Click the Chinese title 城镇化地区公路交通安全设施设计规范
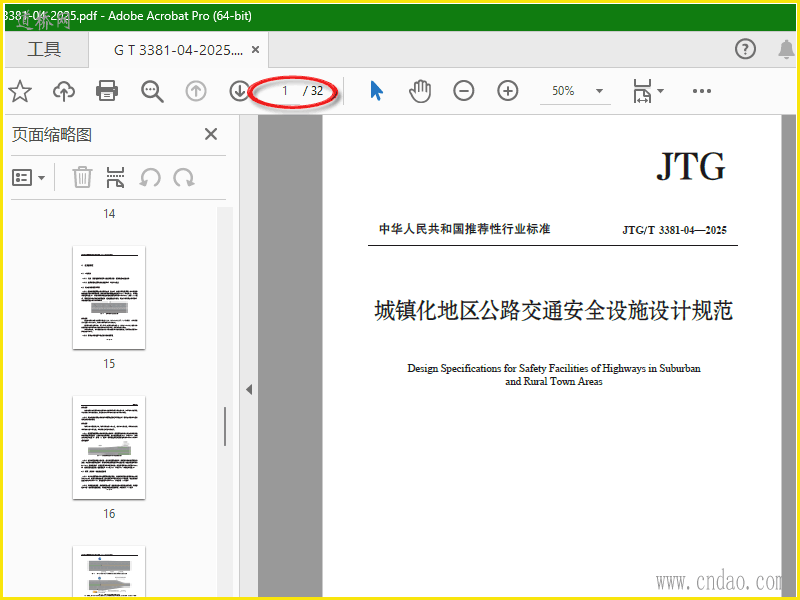The image size is (800, 600). (554, 311)
